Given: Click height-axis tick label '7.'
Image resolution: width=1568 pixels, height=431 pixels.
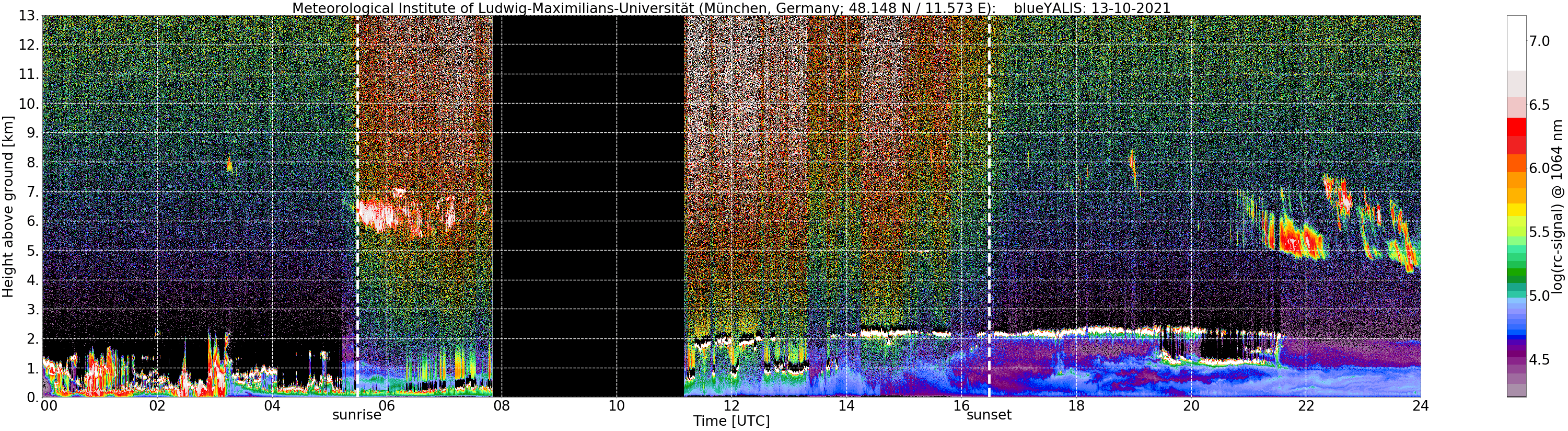Looking at the screenshot, I should (x=32, y=192).
